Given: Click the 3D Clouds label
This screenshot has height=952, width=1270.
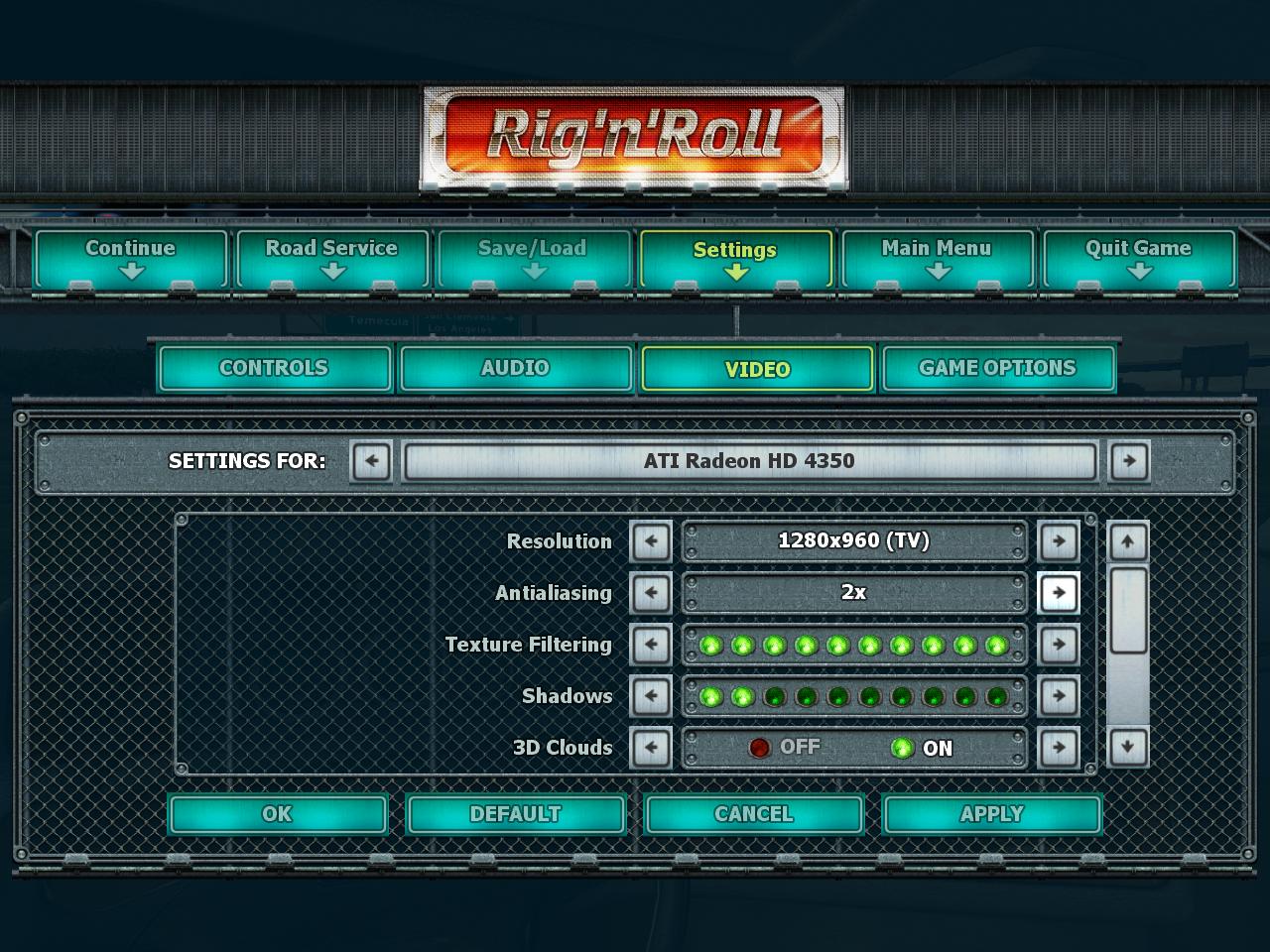Looking at the screenshot, I should (x=563, y=748).
